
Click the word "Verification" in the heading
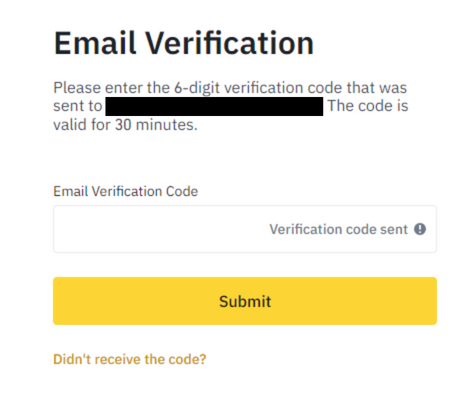click(x=229, y=43)
